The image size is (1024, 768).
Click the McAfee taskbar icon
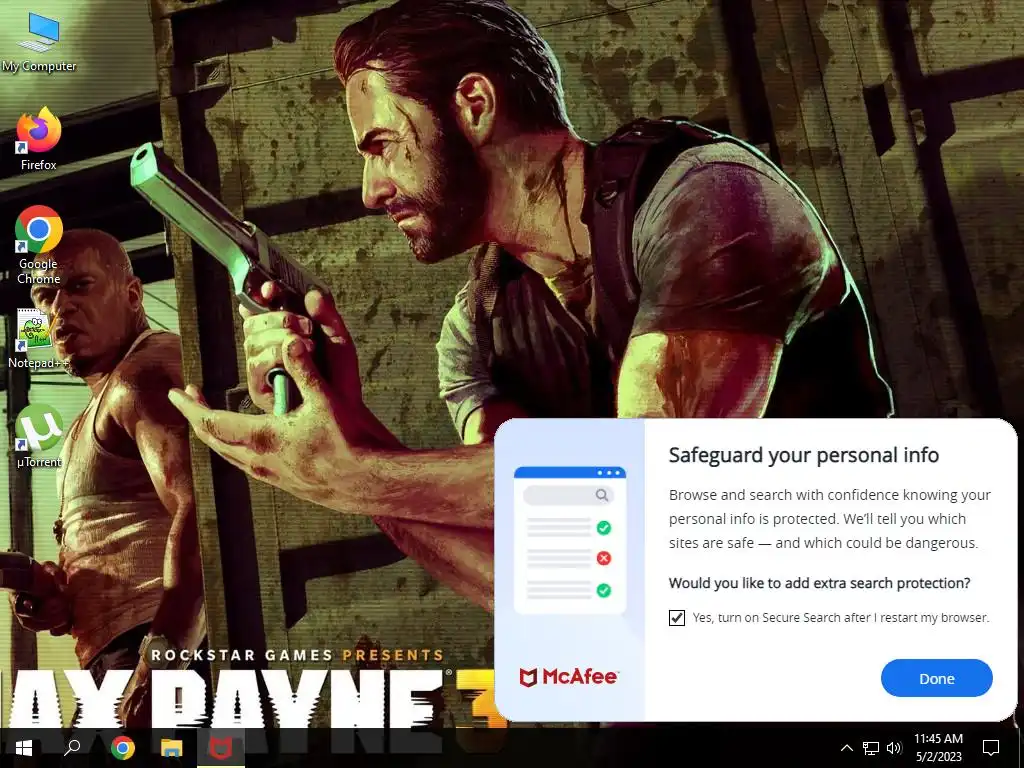pyautogui.click(x=221, y=748)
